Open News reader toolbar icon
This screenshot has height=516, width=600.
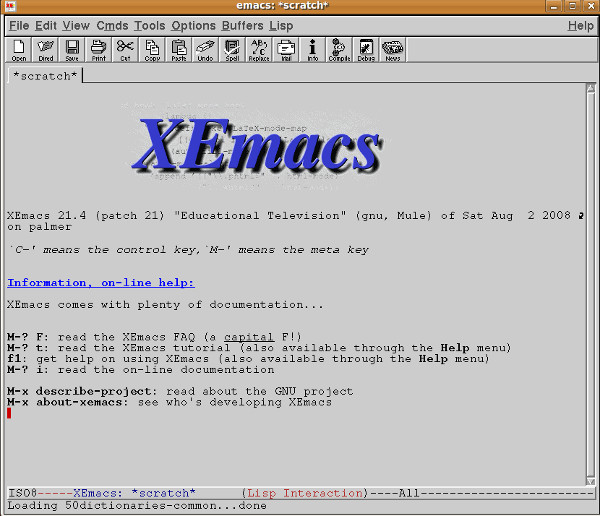(x=393, y=50)
